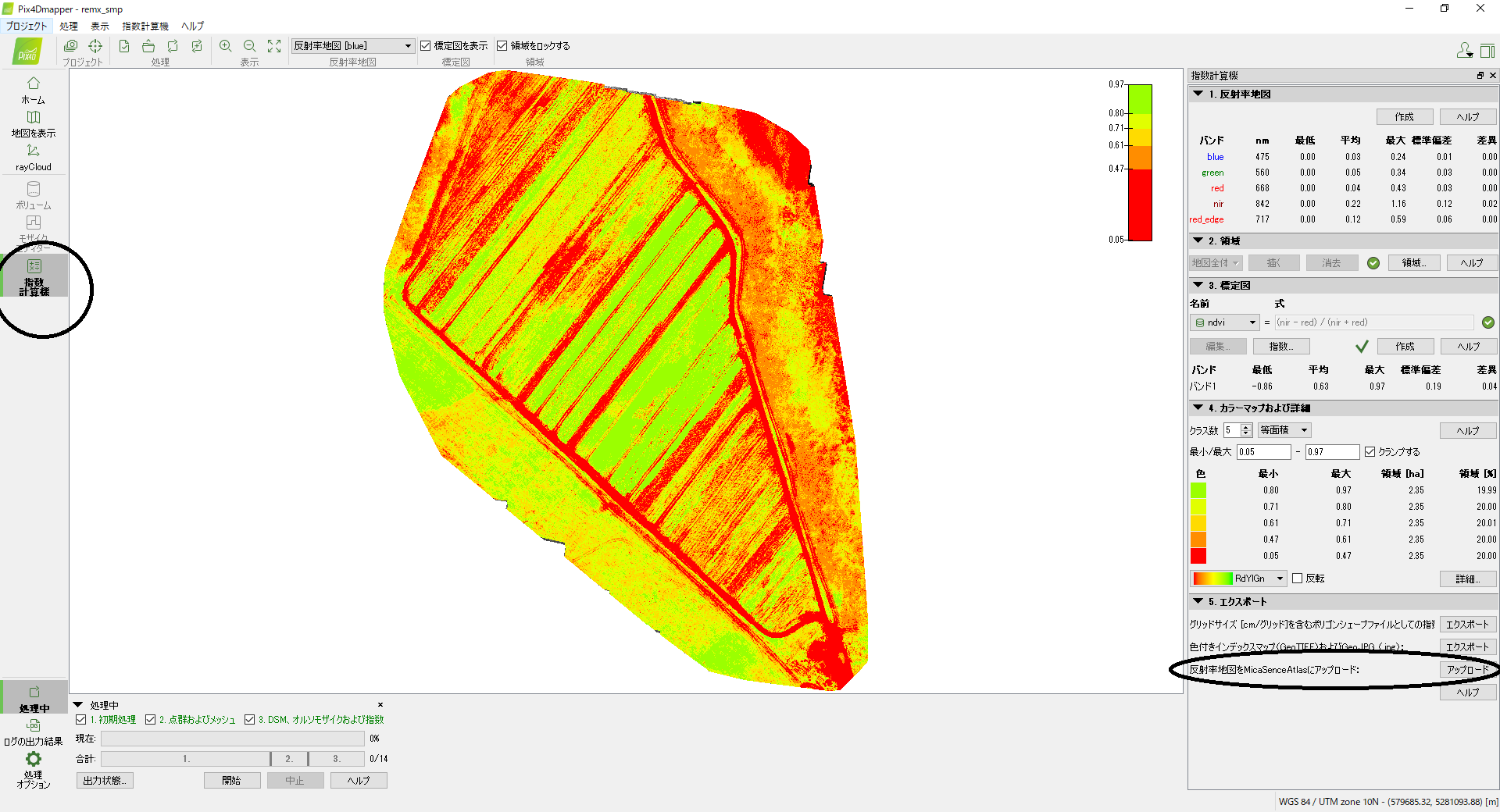The width and height of the screenshot is (1500, 812).
Task: Click the green 0.80–0.97 color swatch
Action: (1198, 490)
